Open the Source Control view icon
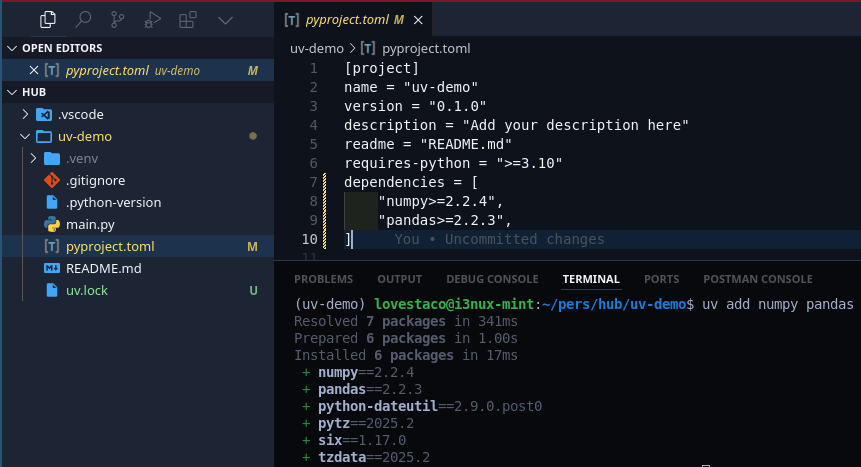 118,20
